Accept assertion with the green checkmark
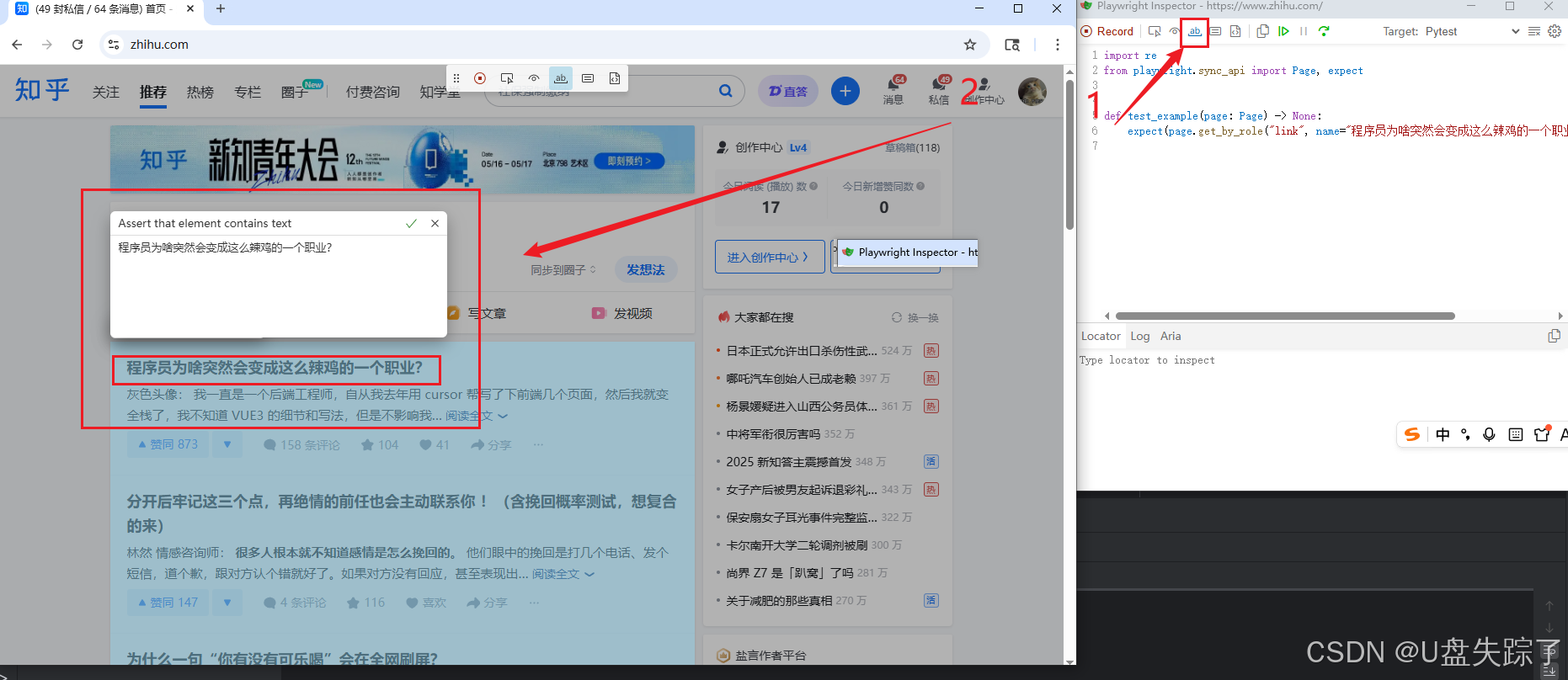 point(411,223)
